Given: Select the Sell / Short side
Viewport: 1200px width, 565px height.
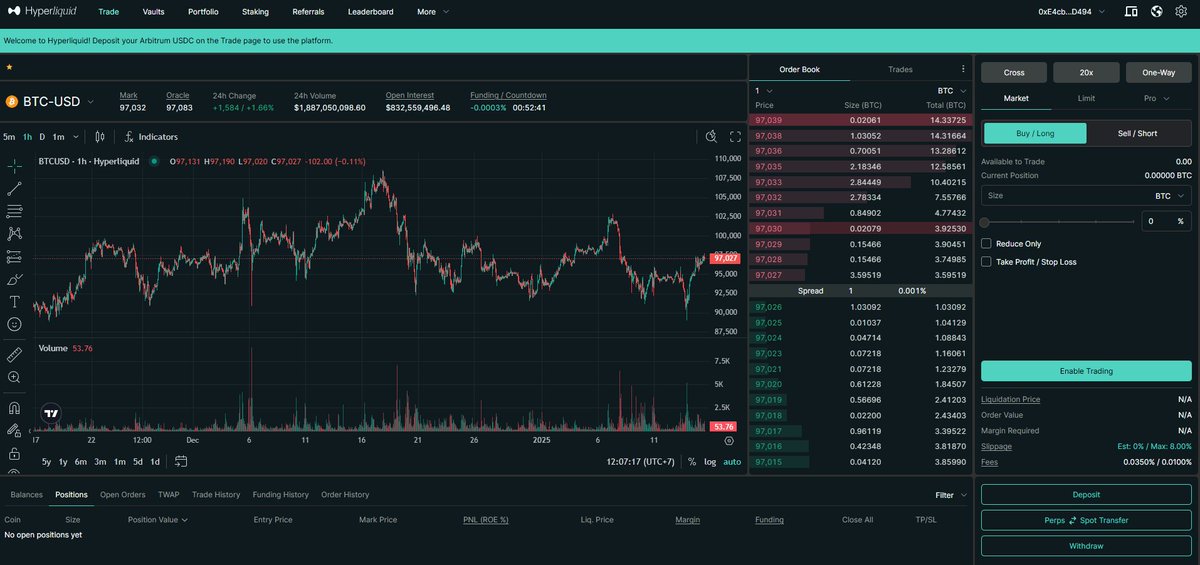Looking at the screenshot, I should [1137, 133].
